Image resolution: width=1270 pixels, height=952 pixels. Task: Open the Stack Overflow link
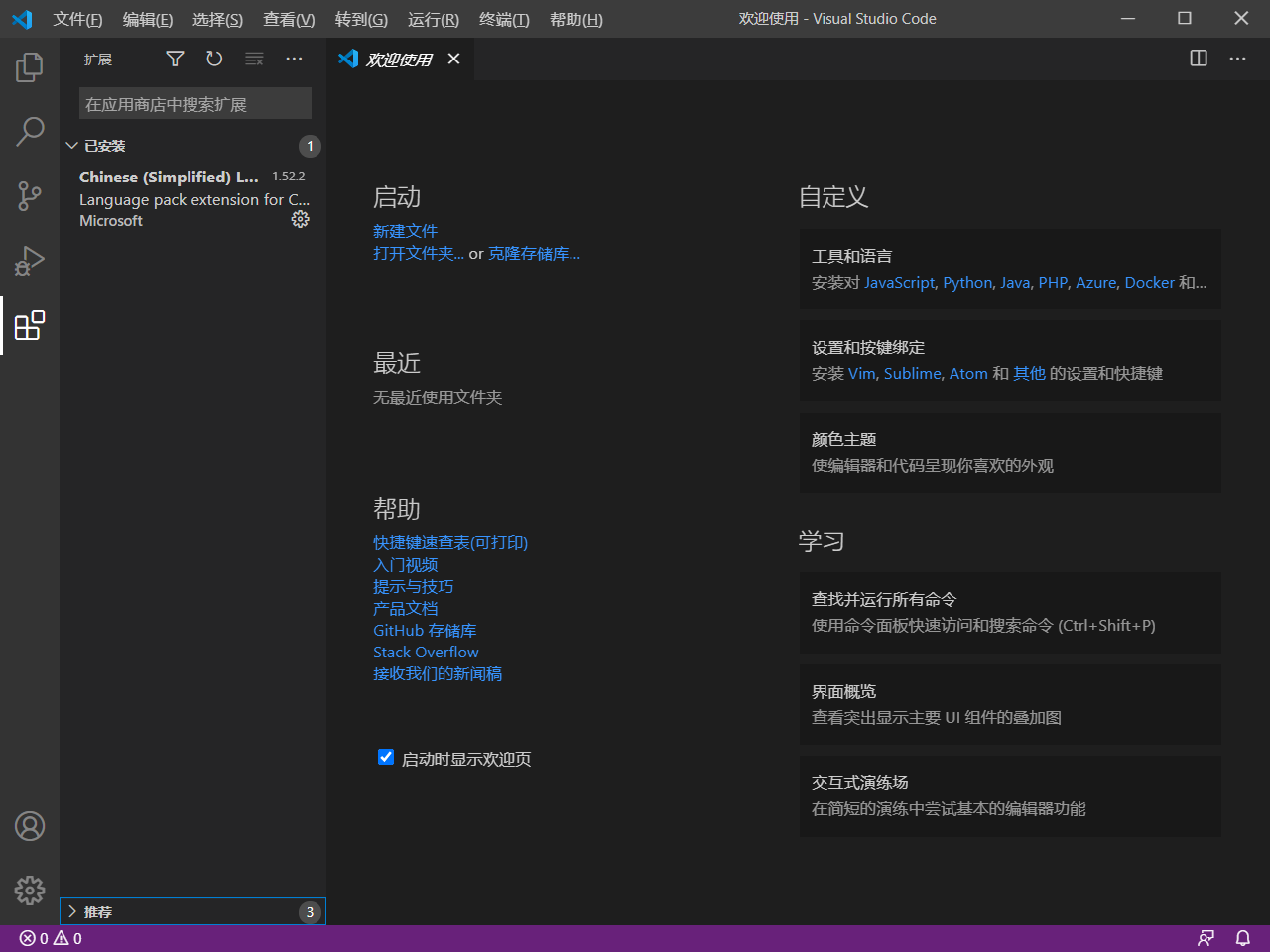426,652
